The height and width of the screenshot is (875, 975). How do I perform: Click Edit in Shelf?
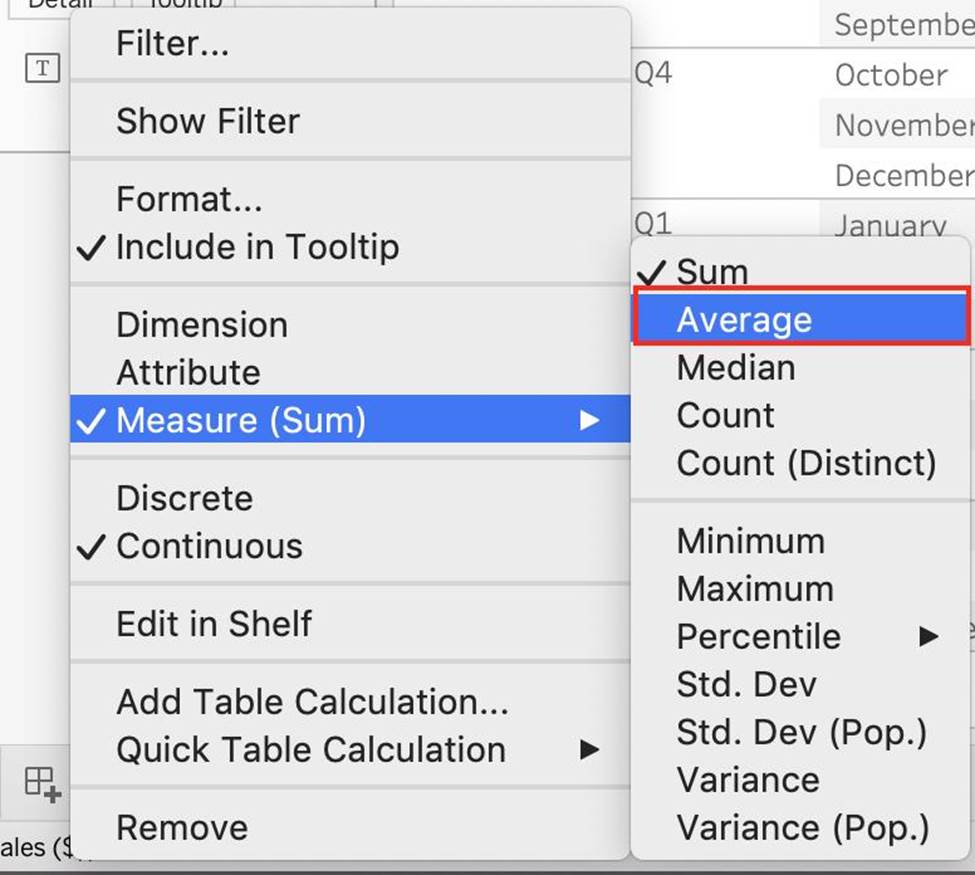point(214,624)
